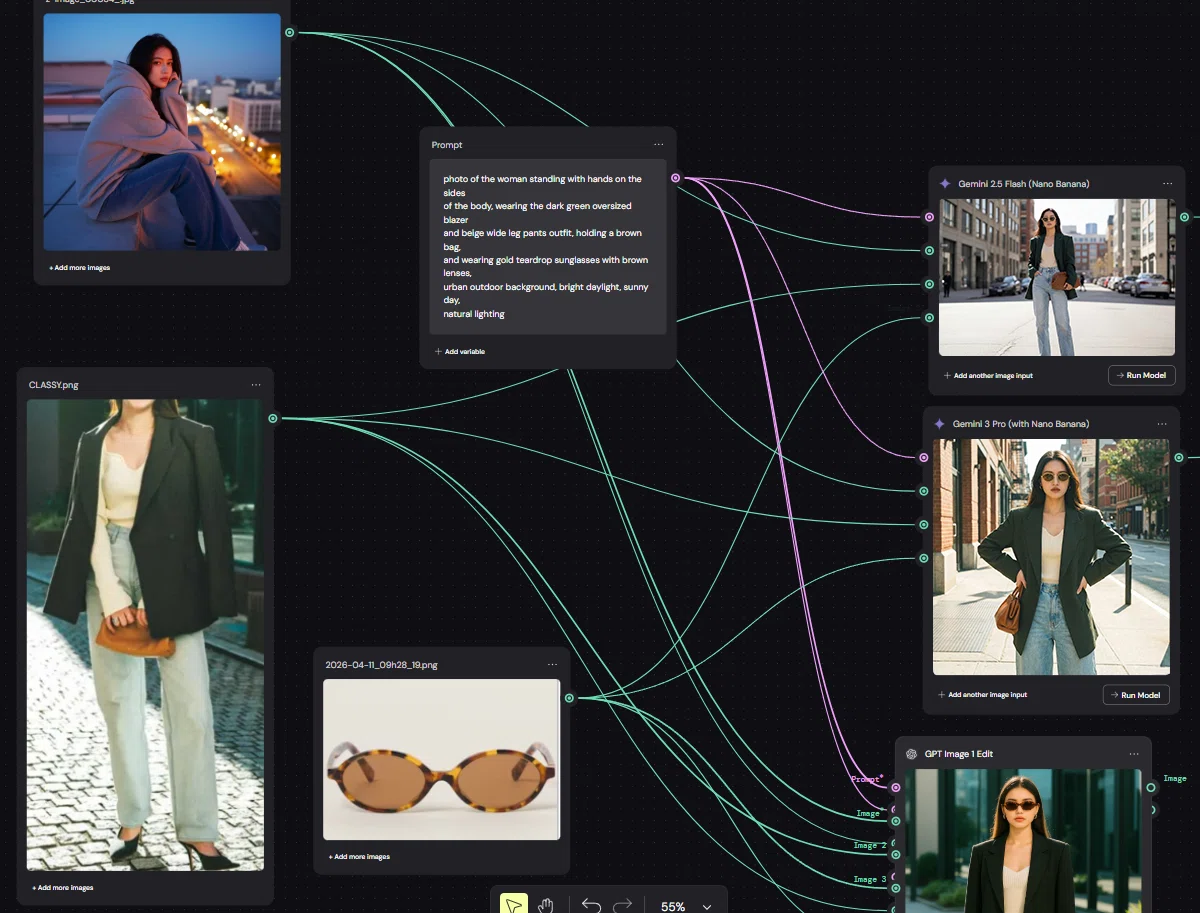Switch to the hand pan tool
The width and height of the screenshot is (1200, 913).
(546, 905)
